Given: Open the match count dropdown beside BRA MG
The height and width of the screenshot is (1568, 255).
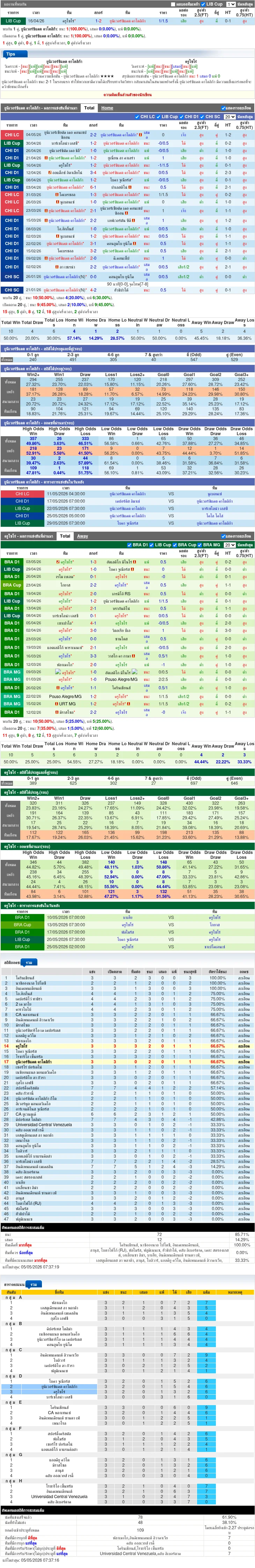Looking at the screenshot, I should point(229,545).
